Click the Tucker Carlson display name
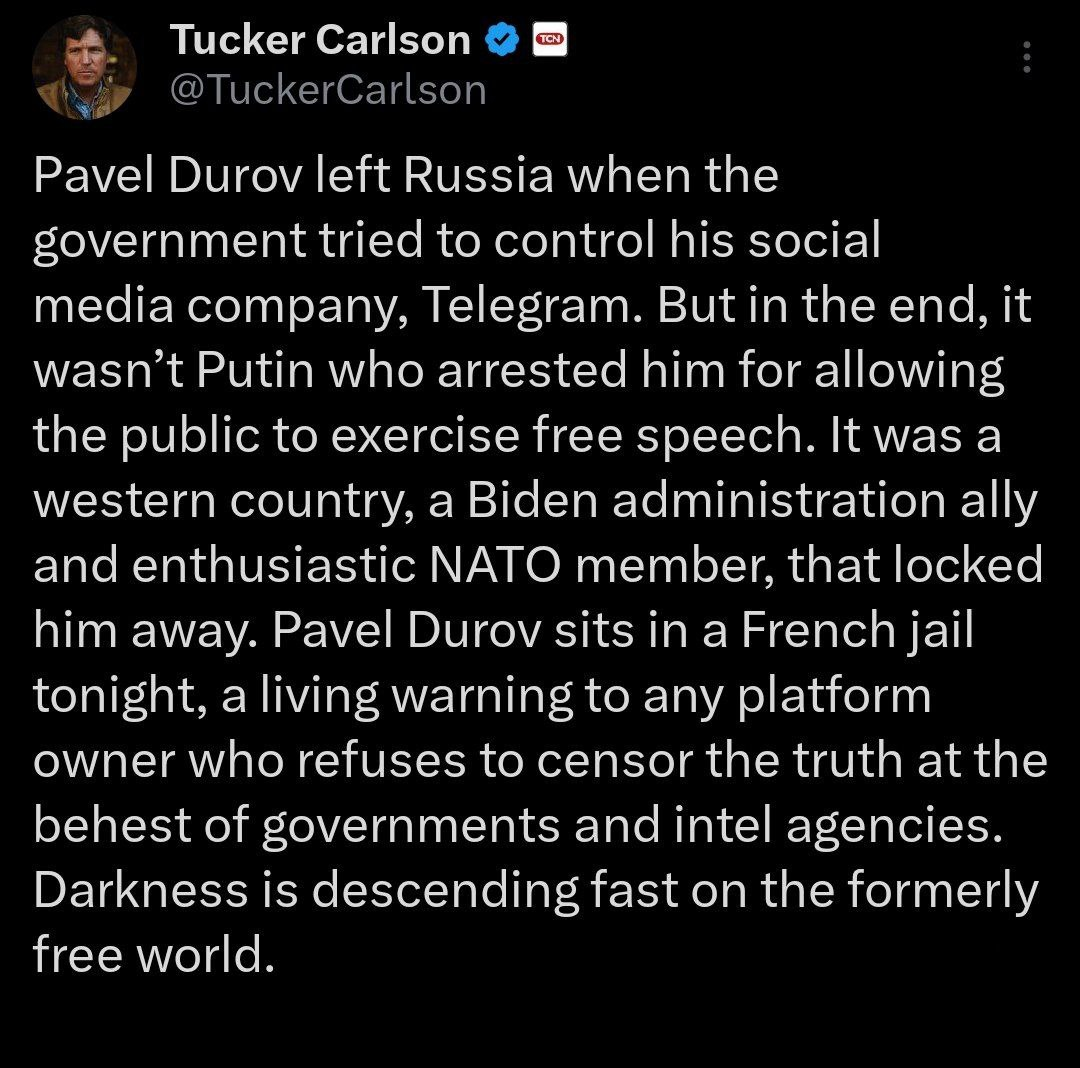 (x=320, y=39)
